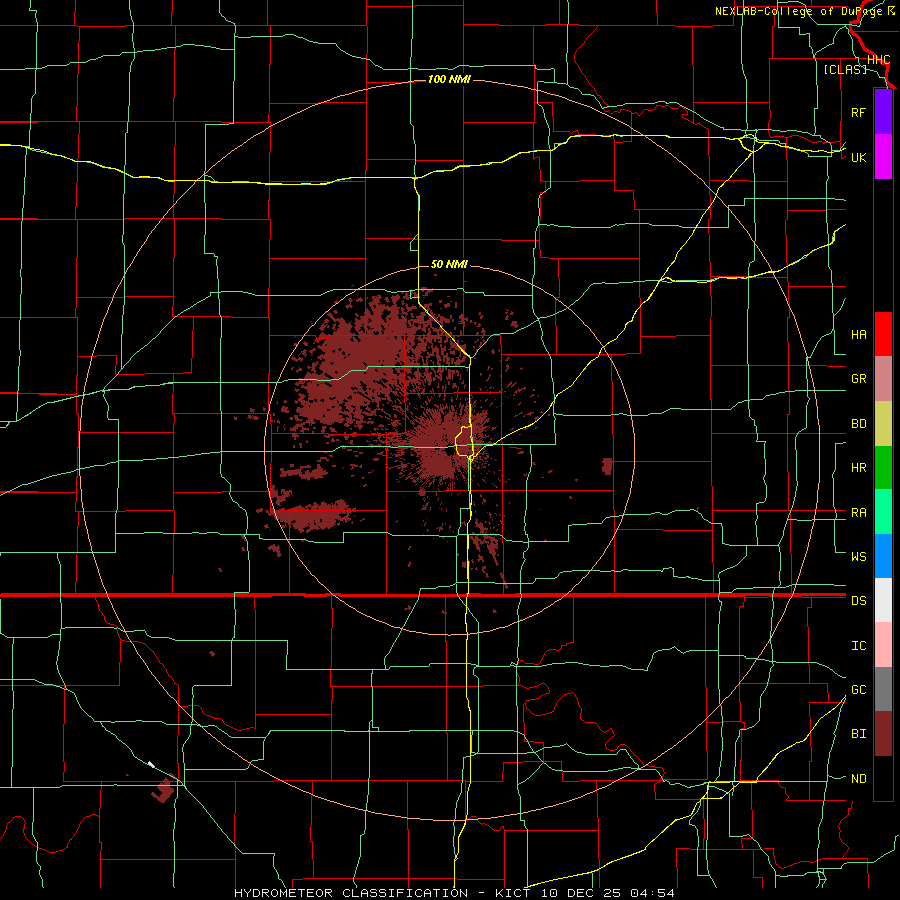The height and width of the screenshot is (900, 900).
Task: Click the ND legend label
Action: 858,778
